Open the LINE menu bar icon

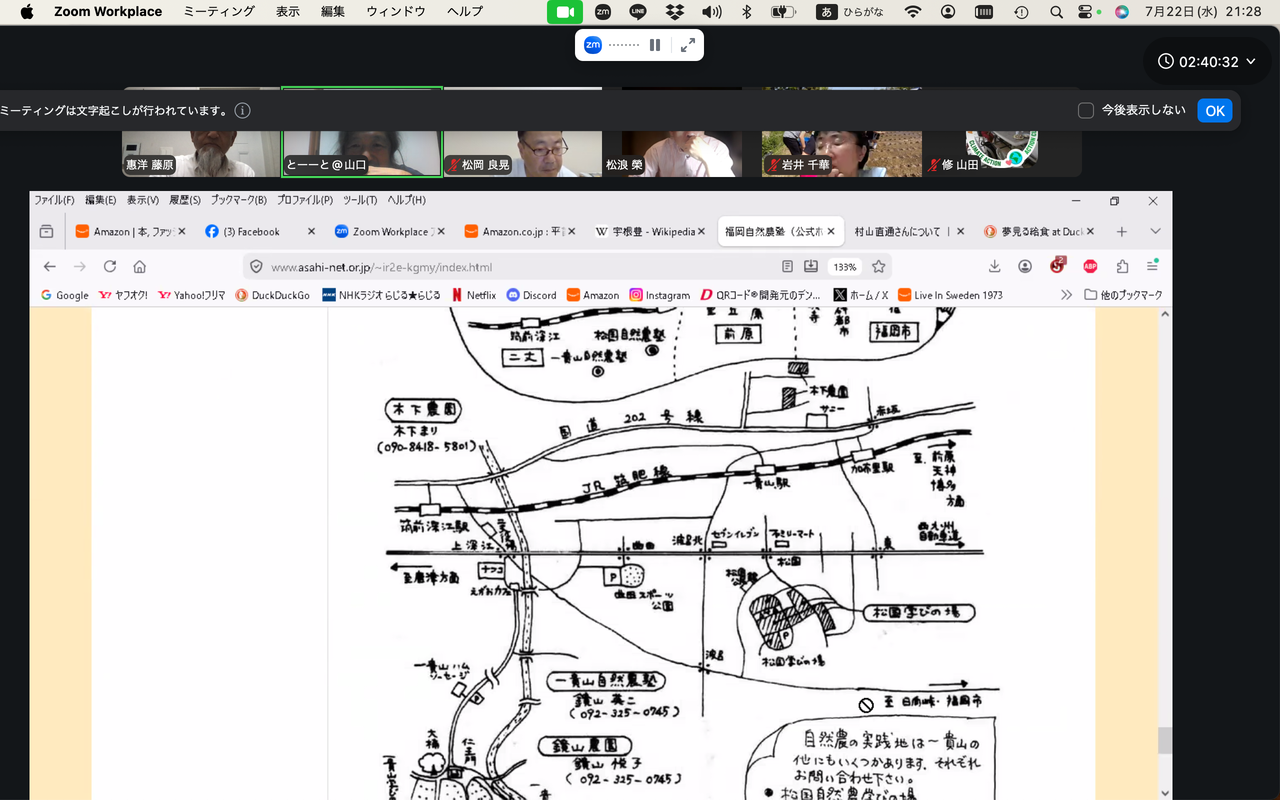(638, 12)
